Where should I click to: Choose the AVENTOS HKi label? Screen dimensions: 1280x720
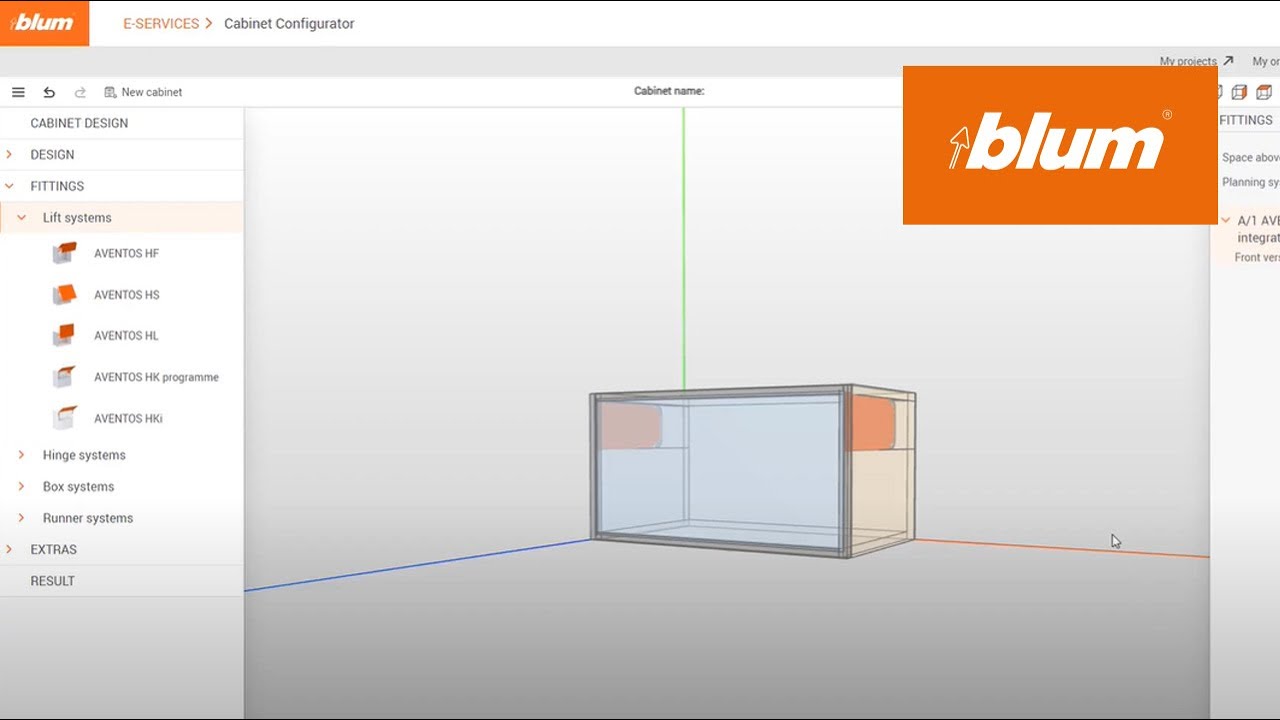coord(128,419)
